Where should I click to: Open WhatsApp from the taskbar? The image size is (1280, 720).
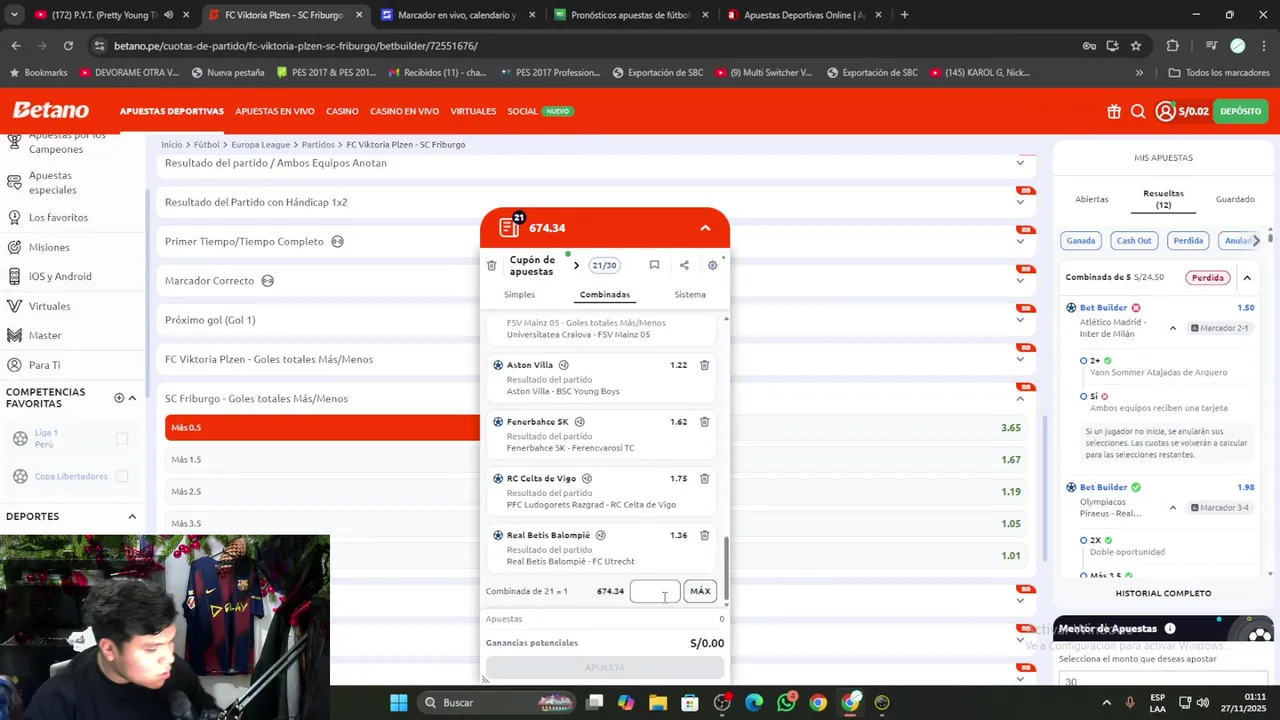(x=786, y=702)
